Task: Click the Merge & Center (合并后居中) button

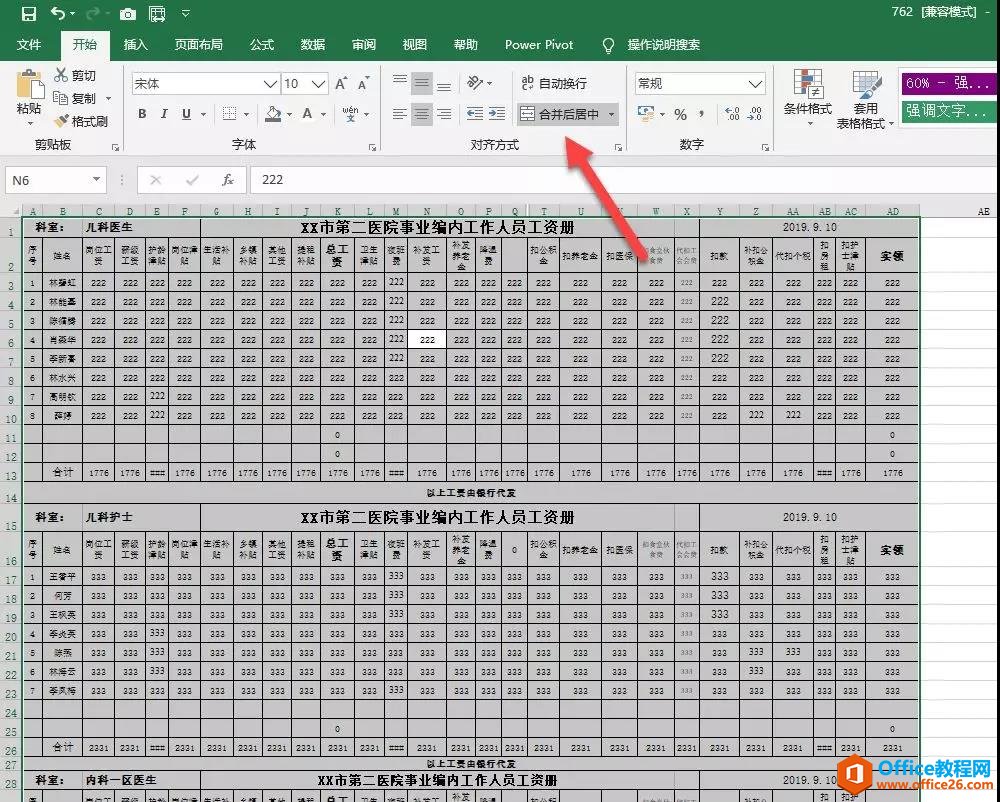Action: [560, 114]
